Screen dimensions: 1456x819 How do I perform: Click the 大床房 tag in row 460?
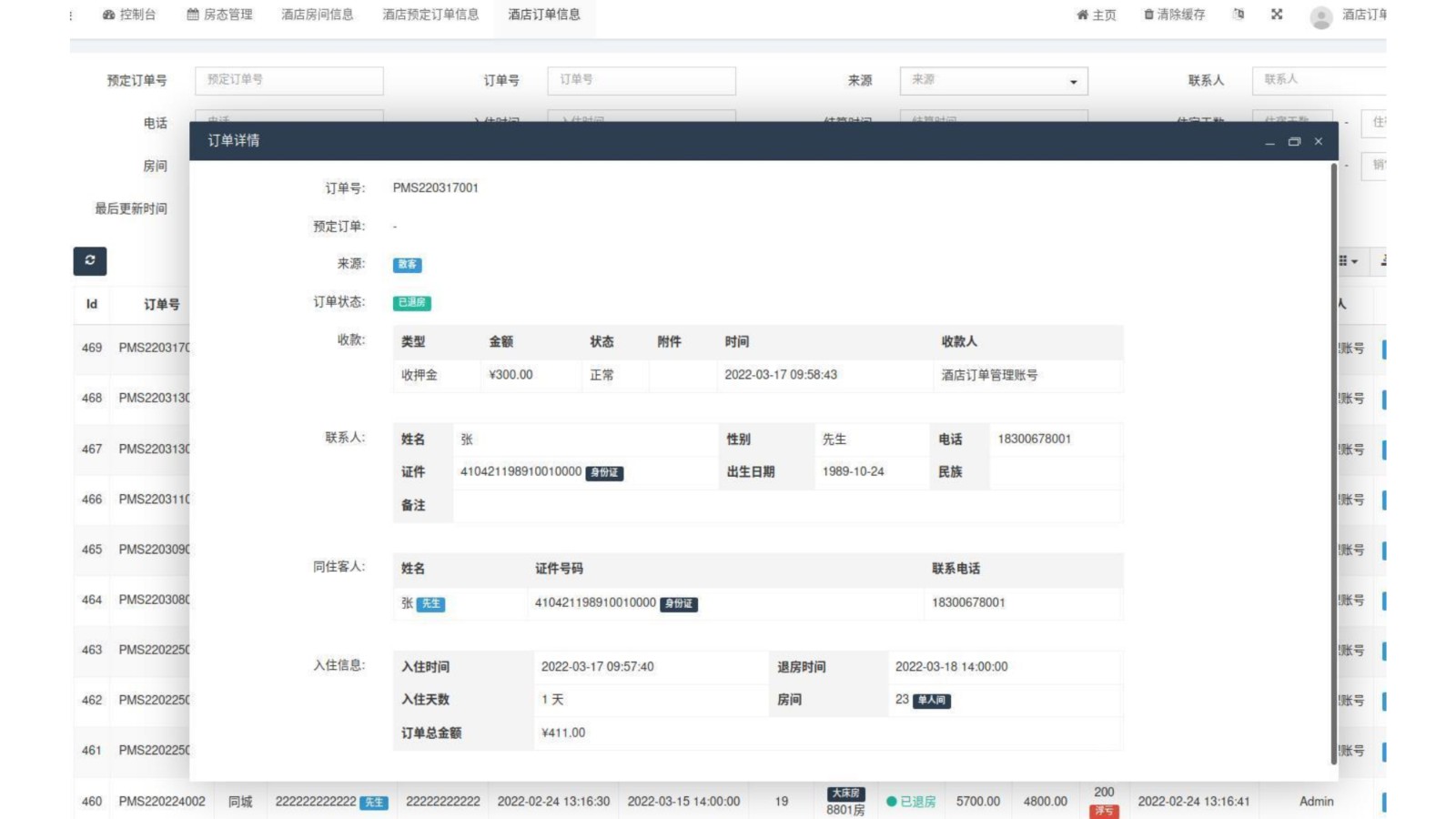[846, 794]
